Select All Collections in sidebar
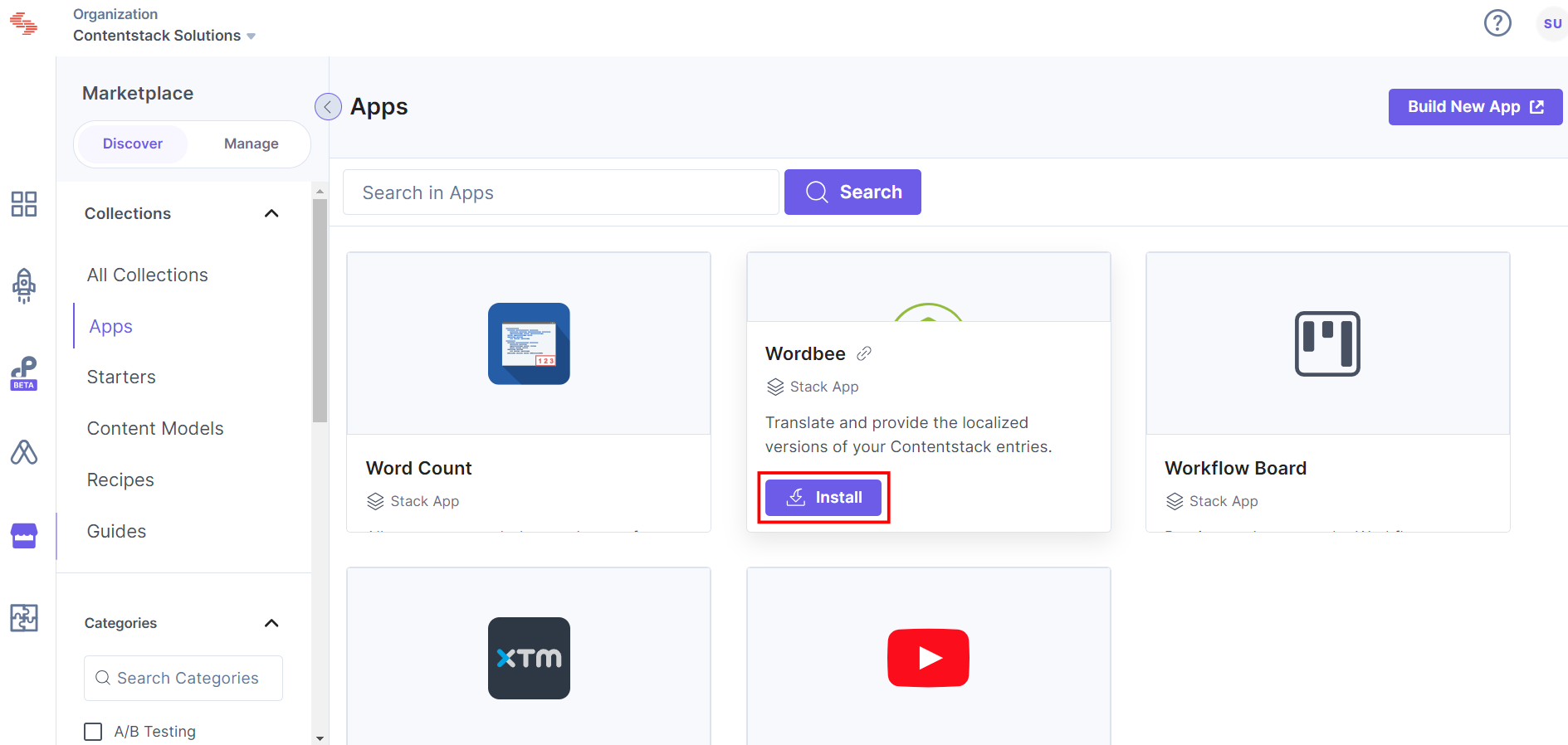Image resolution: width=1568 pixels, height=745 pixels. [148, 275]
